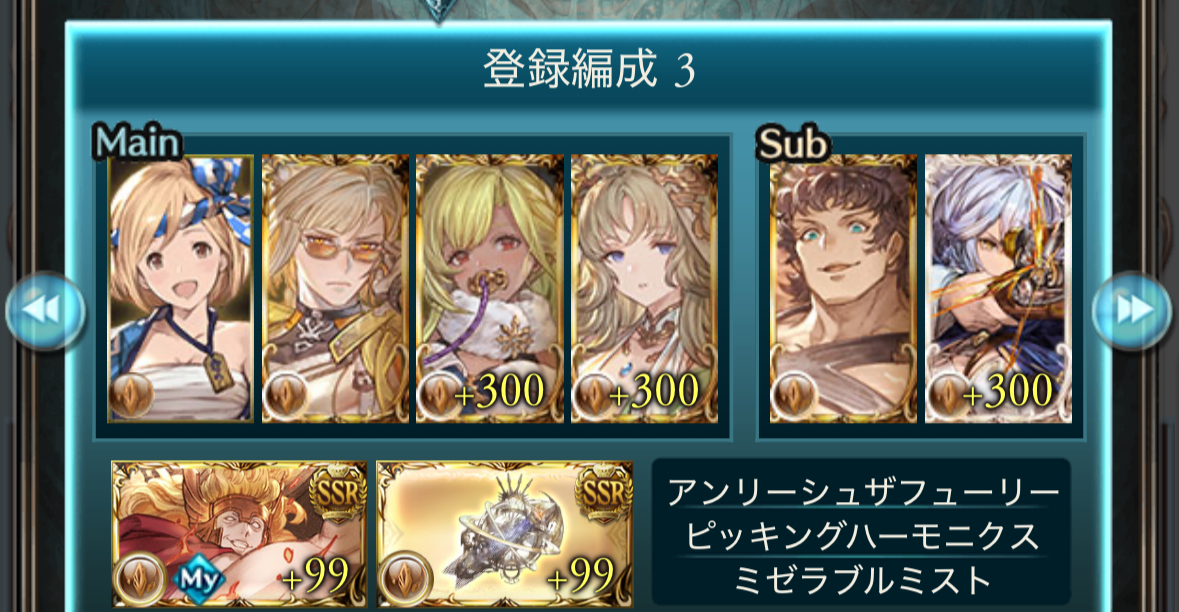Open the SSR summon marked My

(x=239, y=534)
